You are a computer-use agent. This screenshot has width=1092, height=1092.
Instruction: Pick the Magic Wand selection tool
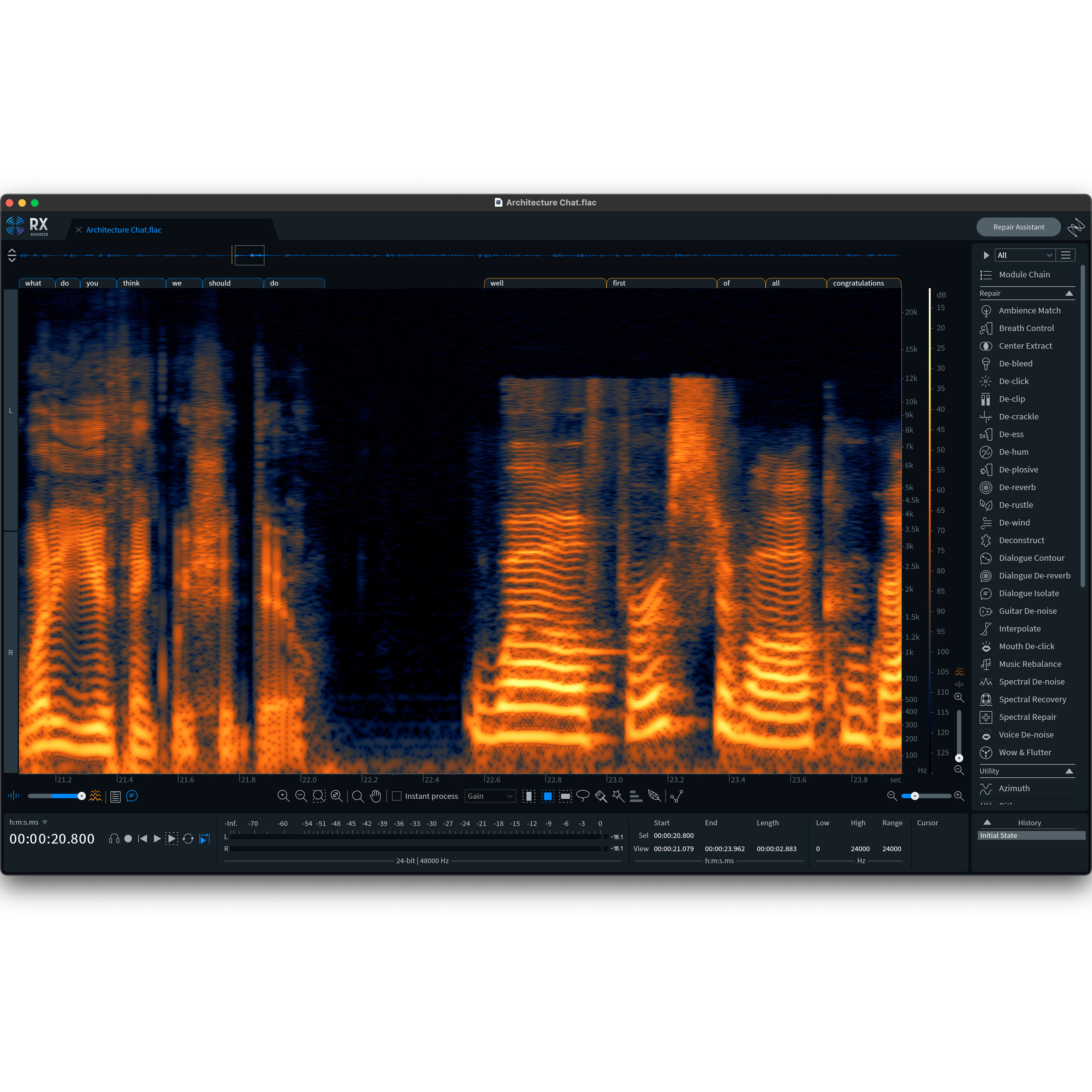coord(618,796)
